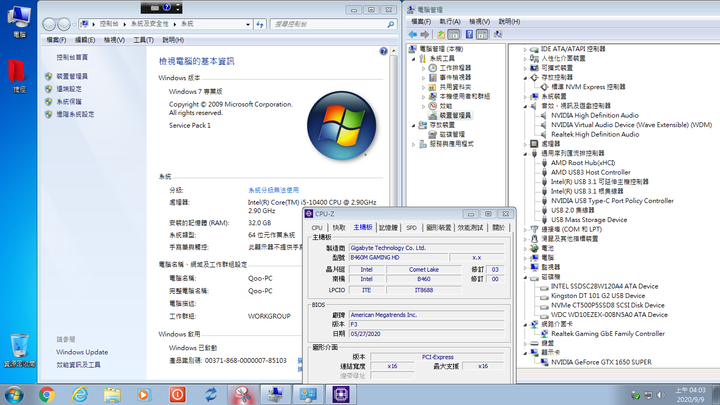Select Disk Management in the left tree
720x405 pixels.
coord(452,135)
